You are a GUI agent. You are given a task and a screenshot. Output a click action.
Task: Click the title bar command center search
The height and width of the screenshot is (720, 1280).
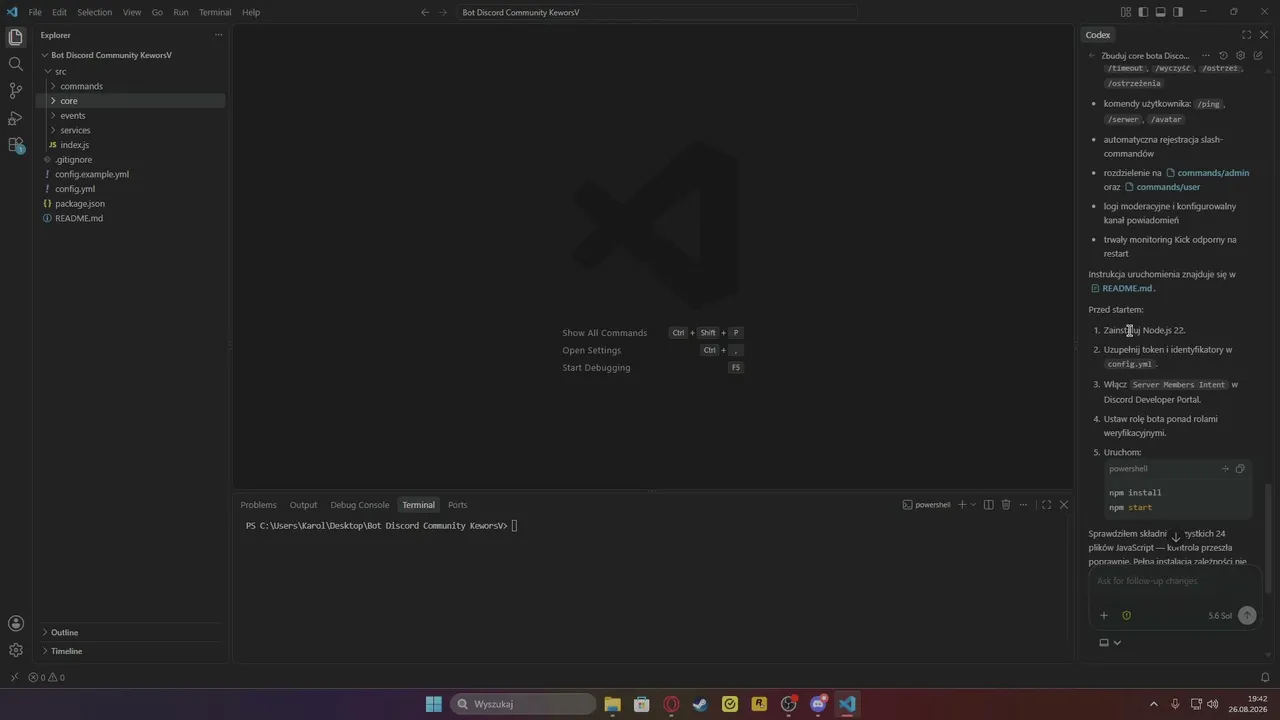pyautogui.click(x=658, y=12)
